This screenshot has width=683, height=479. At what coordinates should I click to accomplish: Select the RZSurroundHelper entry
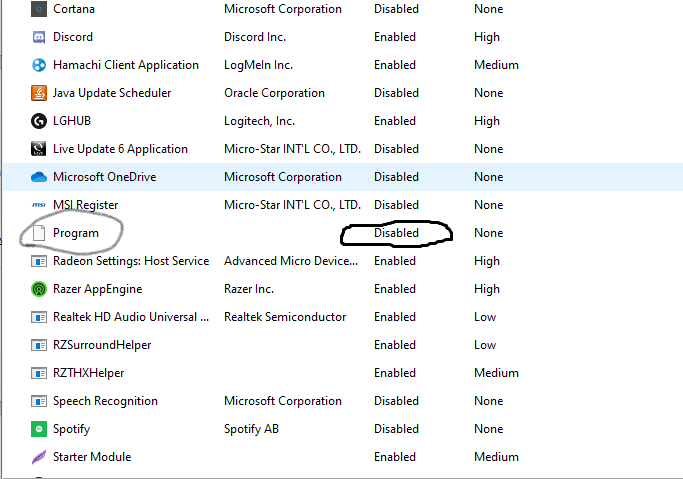pyautogui.click(x=102, y=345)
